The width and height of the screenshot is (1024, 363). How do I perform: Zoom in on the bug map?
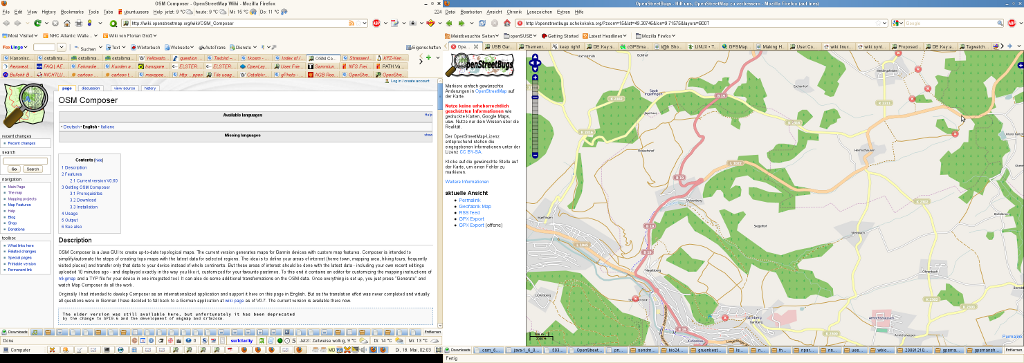(x=535, y=78)
